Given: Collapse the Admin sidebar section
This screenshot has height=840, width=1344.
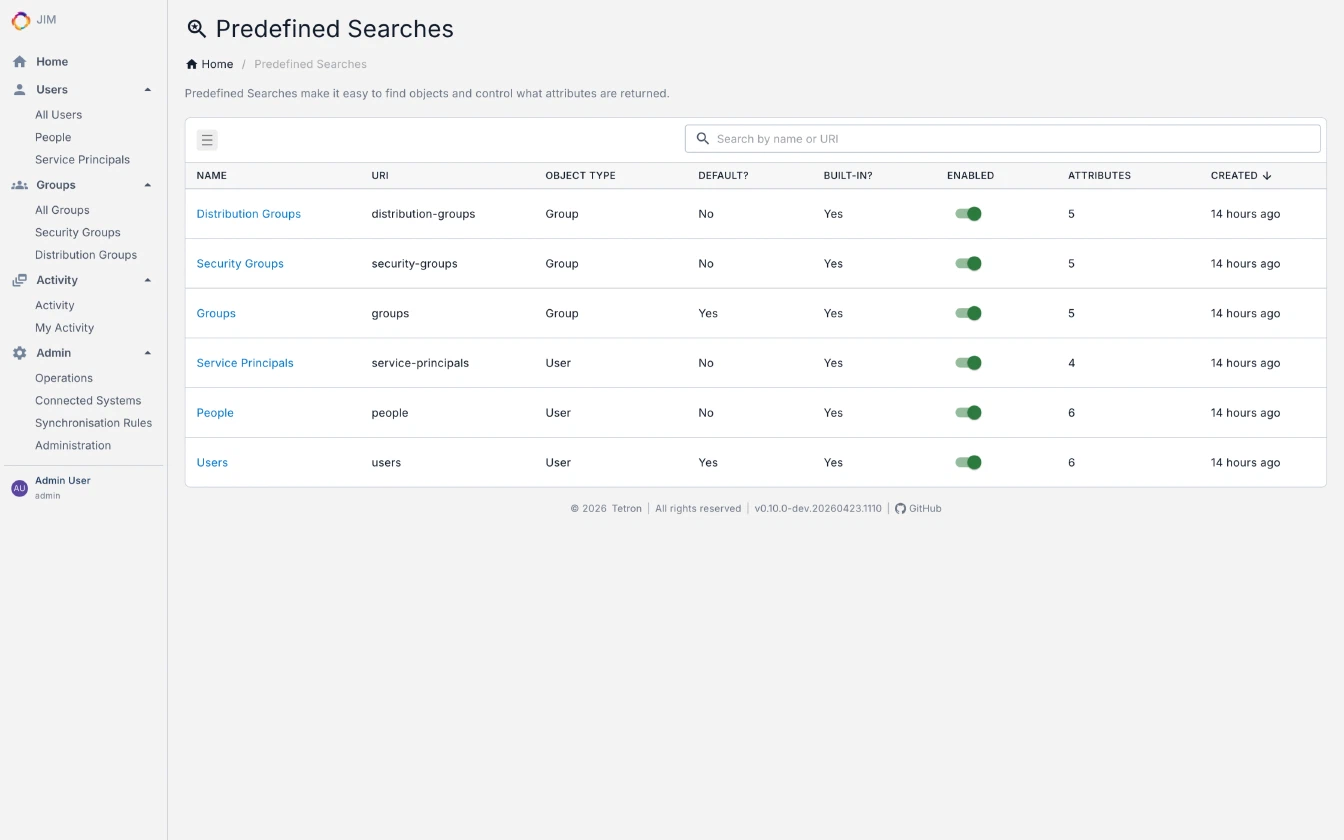Looking at the screenshot, I should tap(148, 352).
